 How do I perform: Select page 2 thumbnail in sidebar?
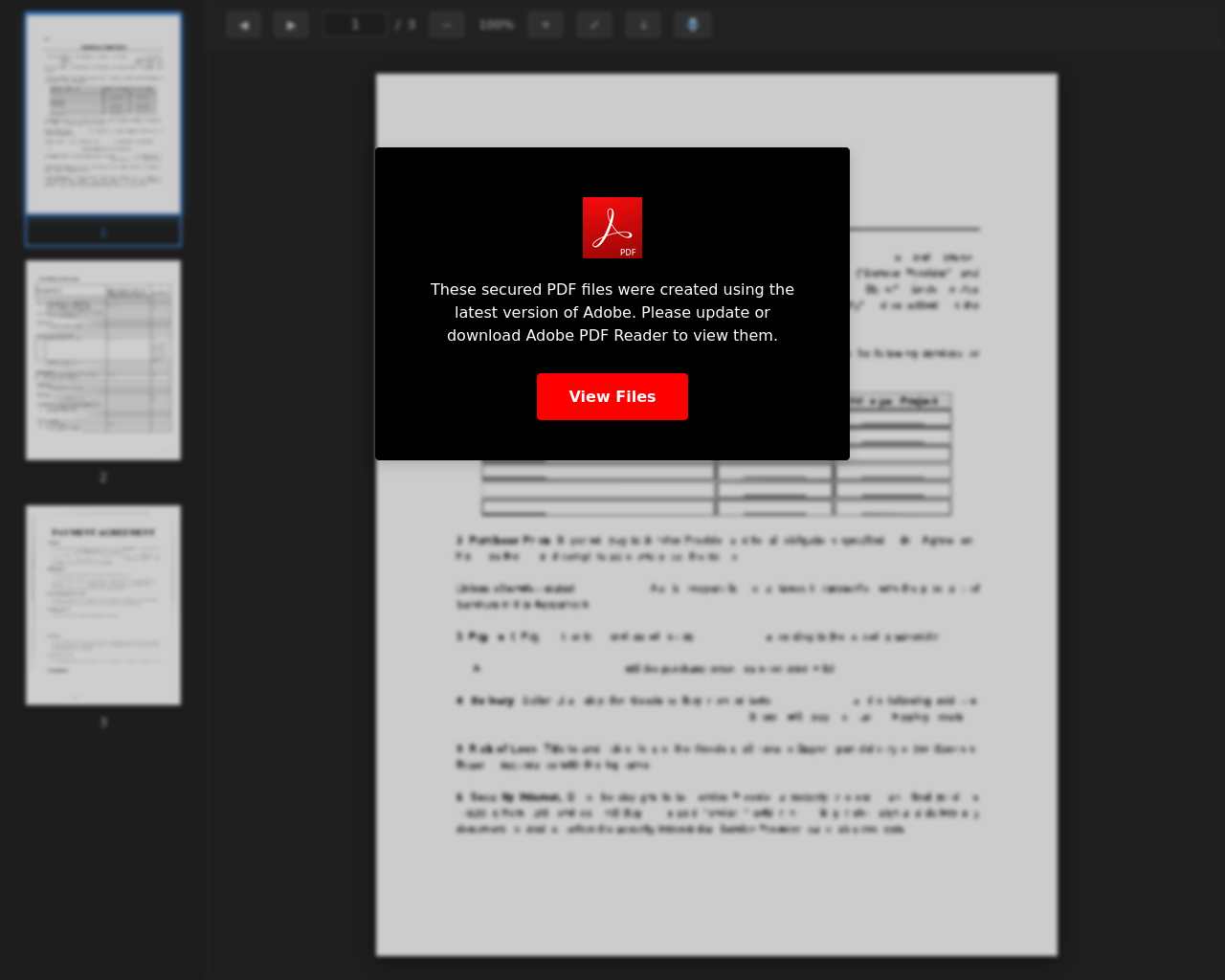(x=103, y=360)
